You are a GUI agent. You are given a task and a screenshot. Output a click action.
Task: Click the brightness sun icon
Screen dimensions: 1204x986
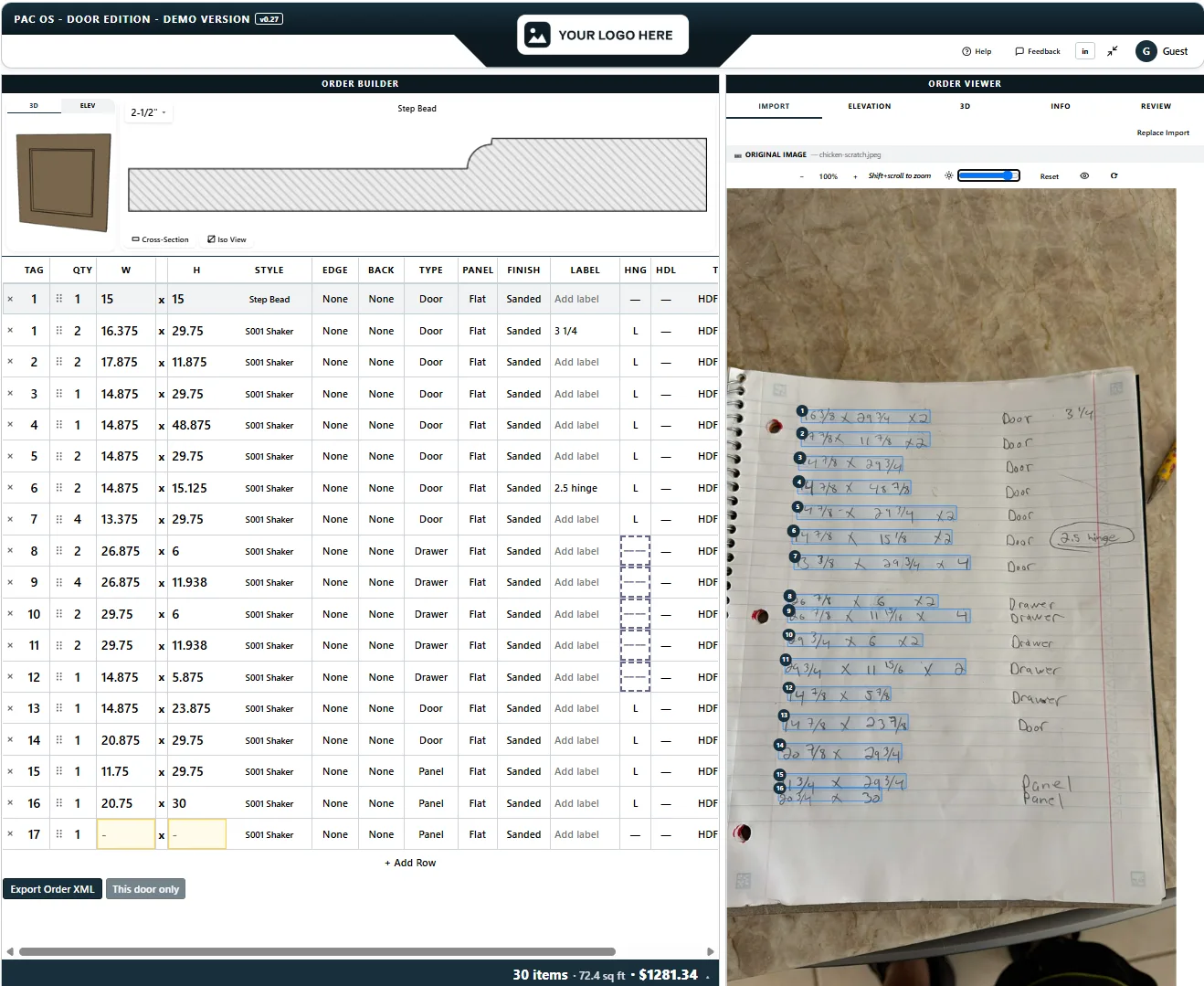coord(948,175)
